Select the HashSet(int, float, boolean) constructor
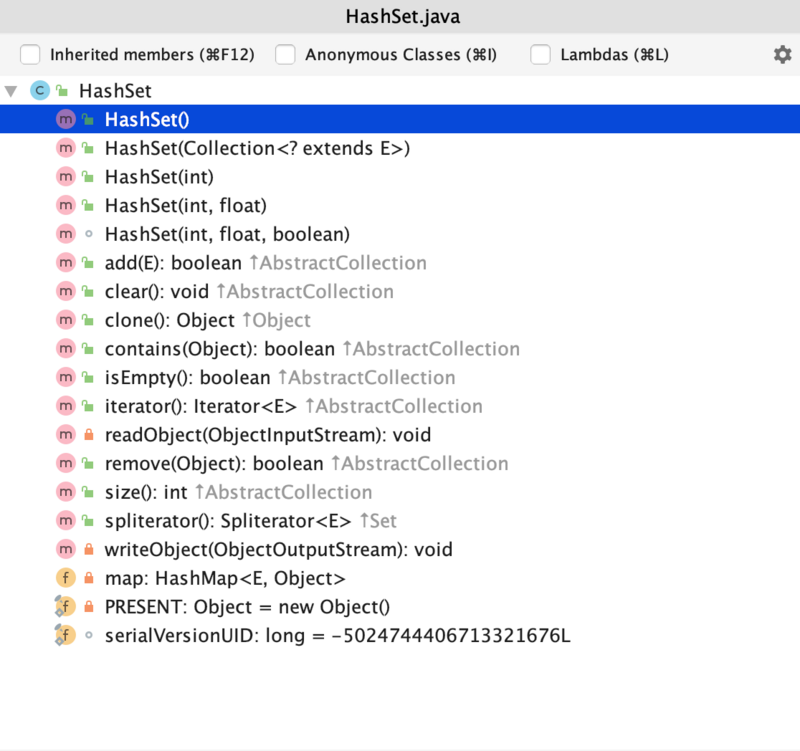The height and width of the screenshot is (751, 800). tap(227, 234)
